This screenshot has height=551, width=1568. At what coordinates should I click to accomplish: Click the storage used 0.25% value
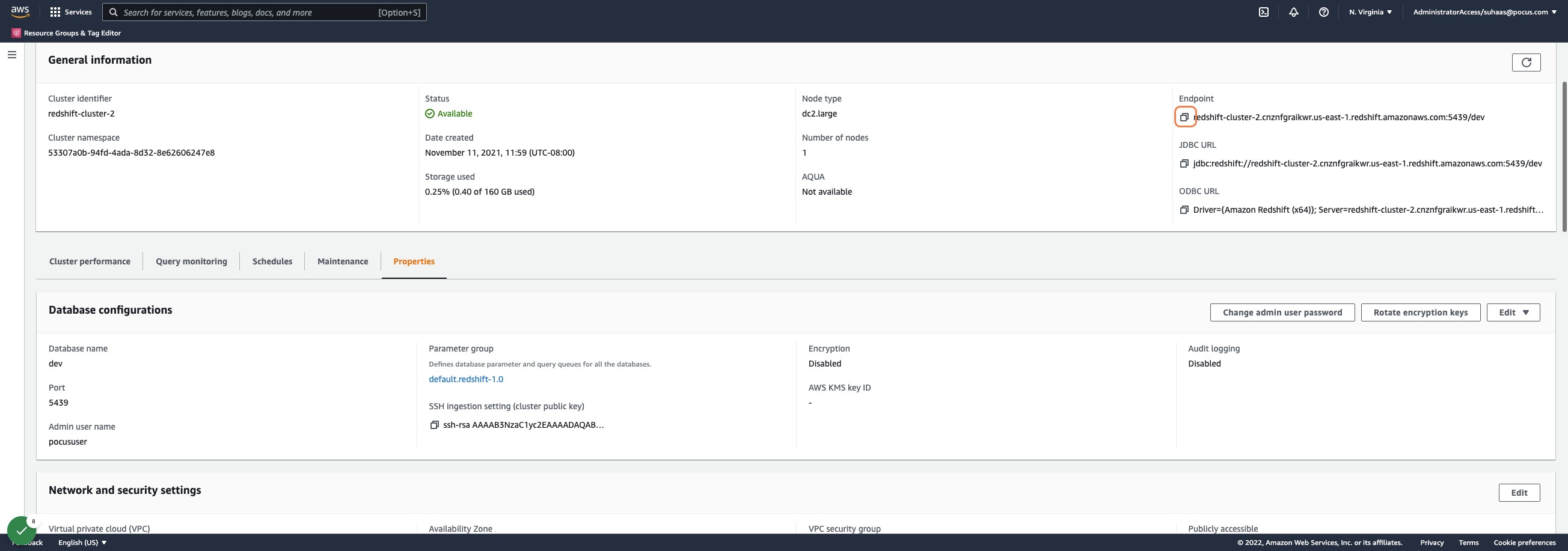pos(480,192)
